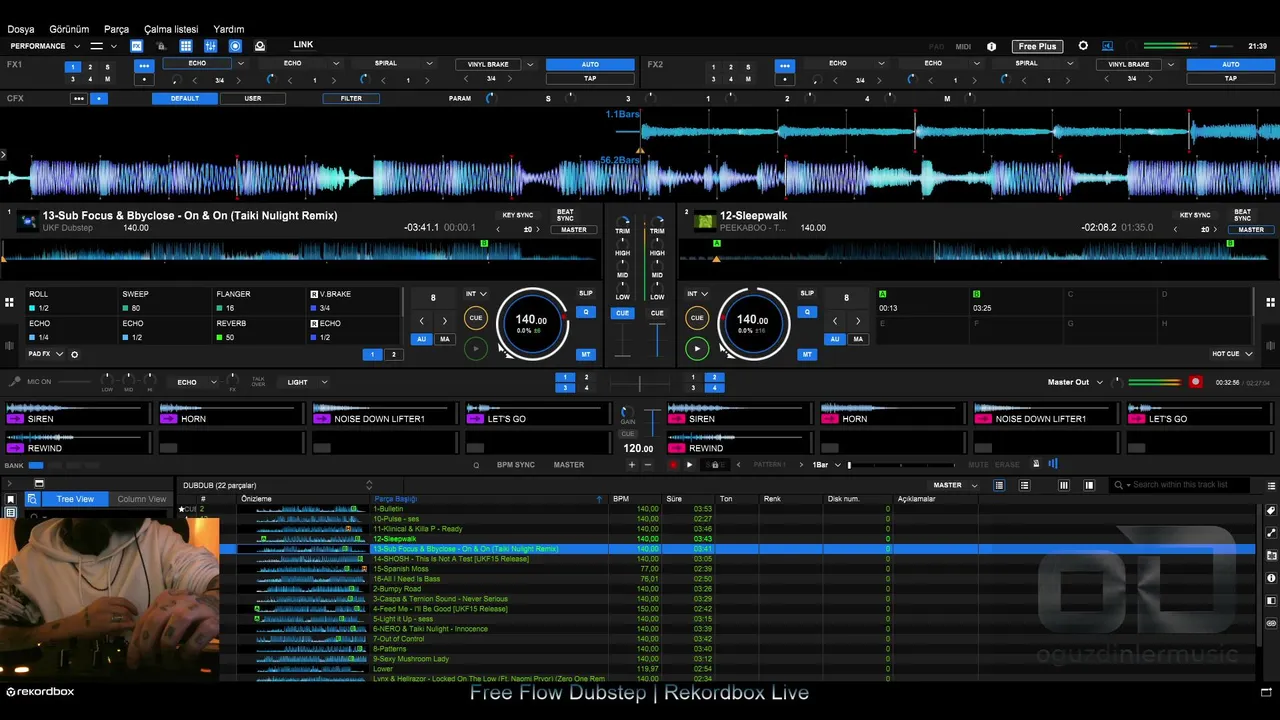Open HOT CUE pad mode dropdown
Screen dimensions: 1280x720
pyautogui.click(x=1232, y=354)
